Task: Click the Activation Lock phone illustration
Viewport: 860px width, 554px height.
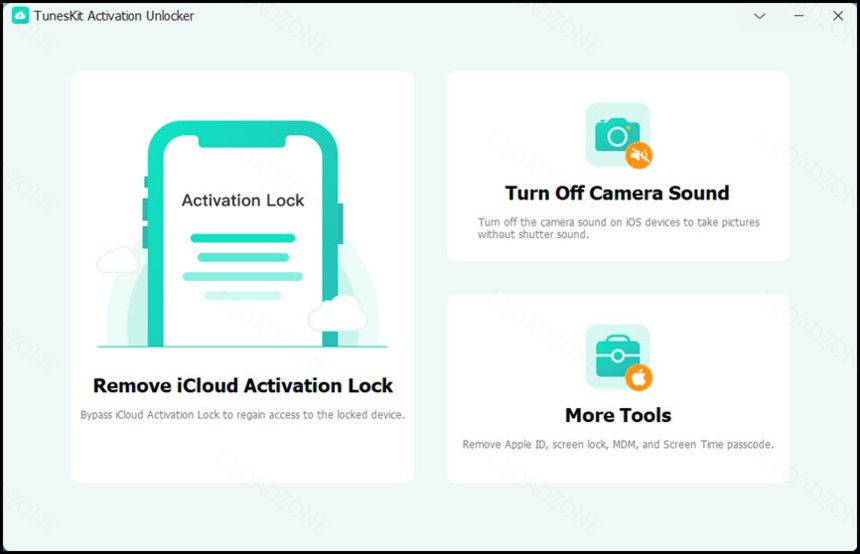Action: [243, 234]
